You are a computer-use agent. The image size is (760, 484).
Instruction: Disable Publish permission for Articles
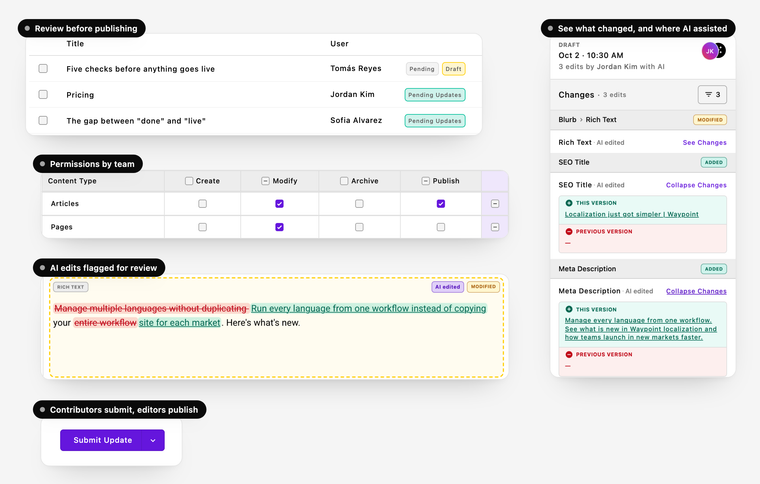click(x=441, y=204)
